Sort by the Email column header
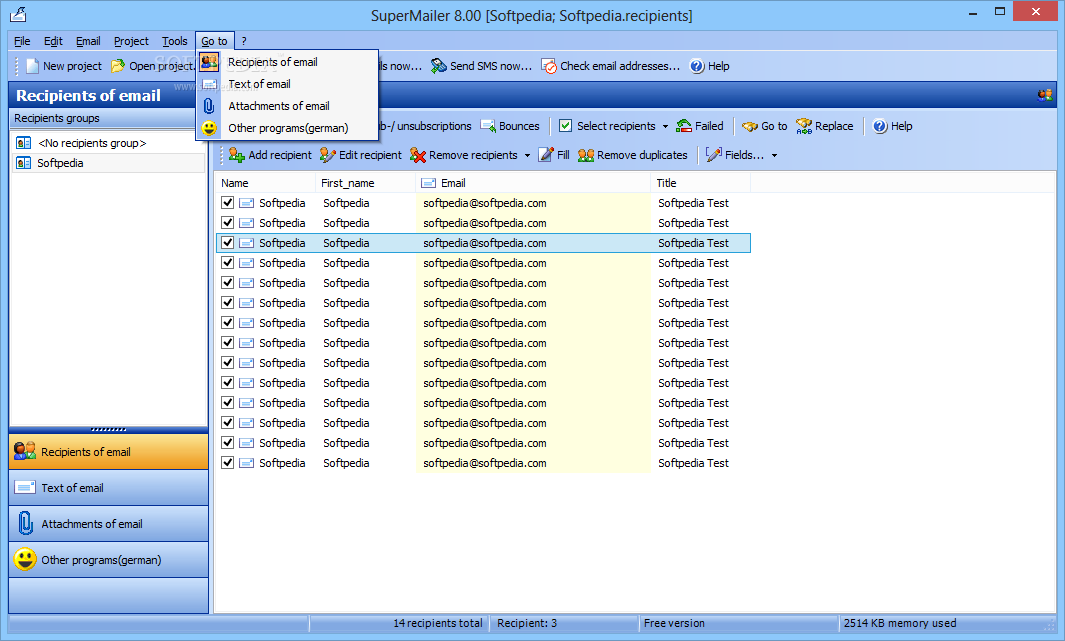This screenshot has height=641, width=1065. 533,183
